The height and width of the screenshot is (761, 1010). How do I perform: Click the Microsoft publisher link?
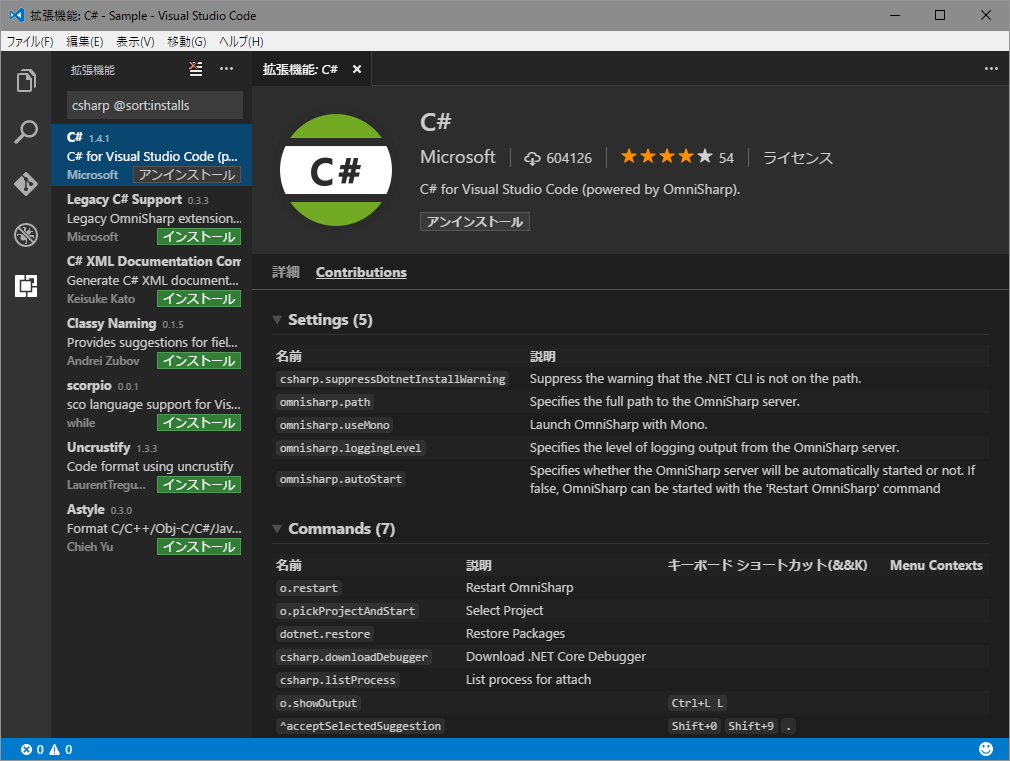click(458, 157)
